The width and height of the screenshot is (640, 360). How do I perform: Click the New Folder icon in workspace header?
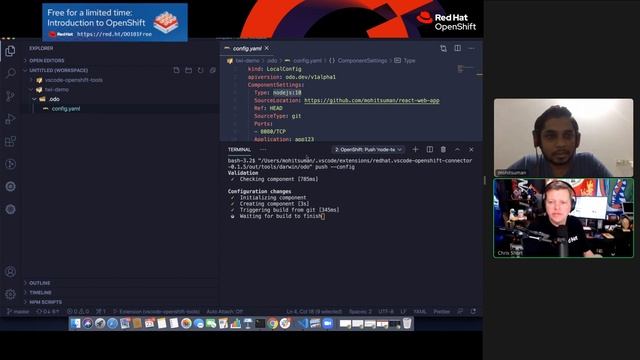[x=189, y=70]
